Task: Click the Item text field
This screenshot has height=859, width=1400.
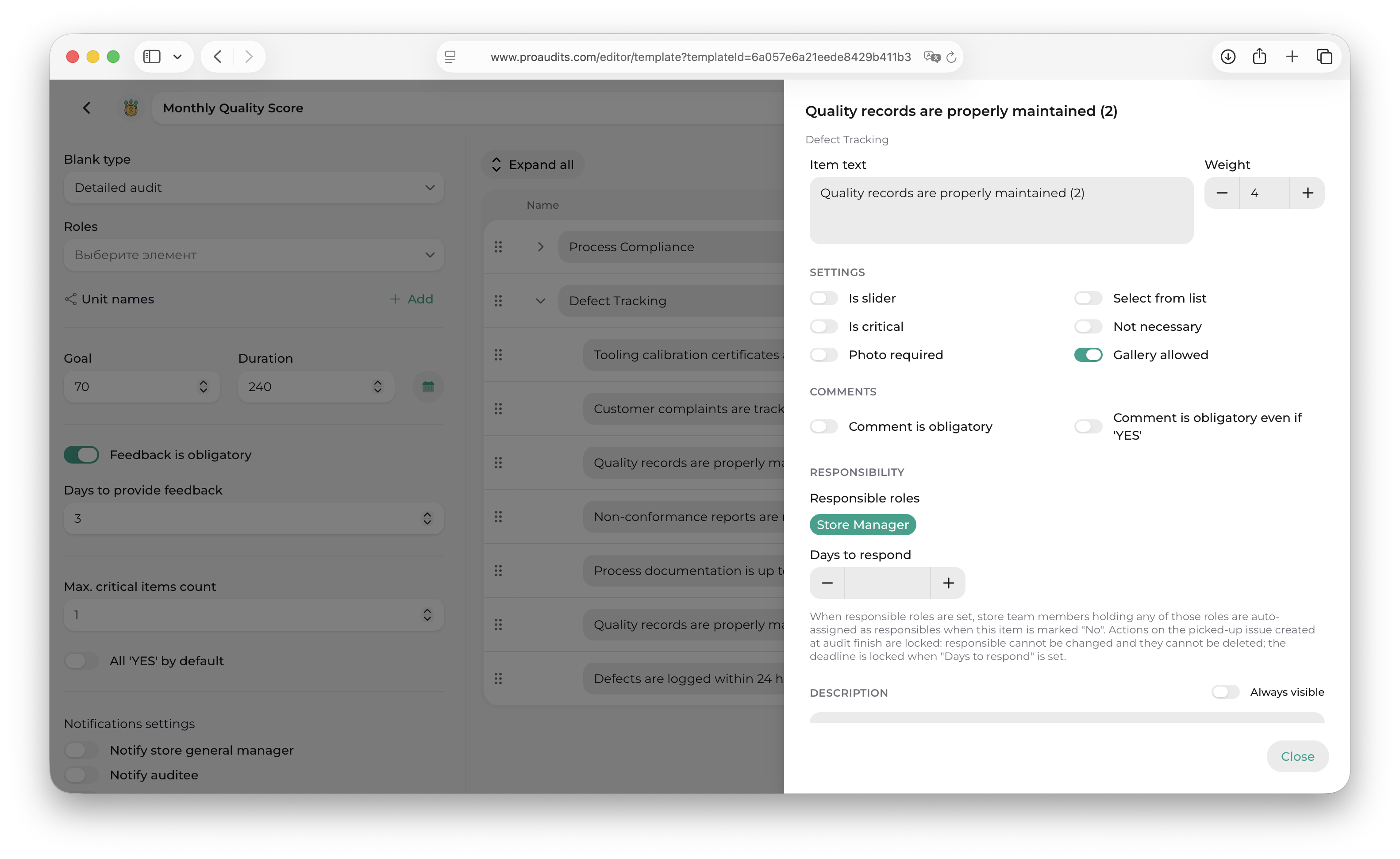Action: click(x=1001, y=211)
